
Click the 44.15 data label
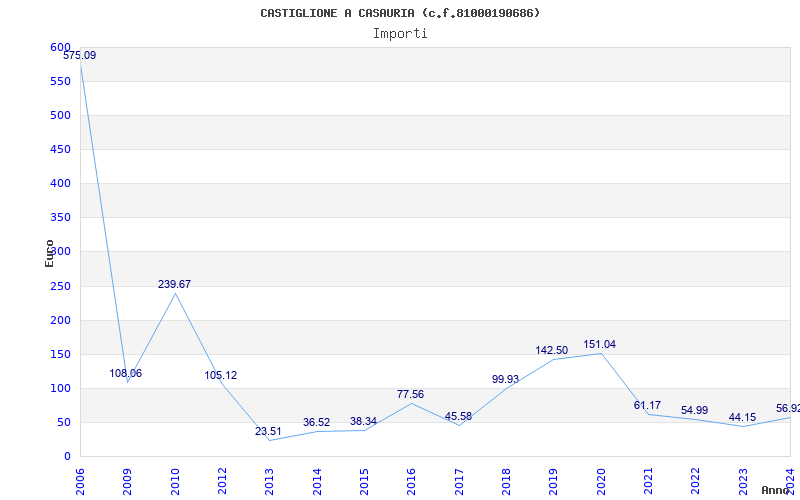(742, 417)
